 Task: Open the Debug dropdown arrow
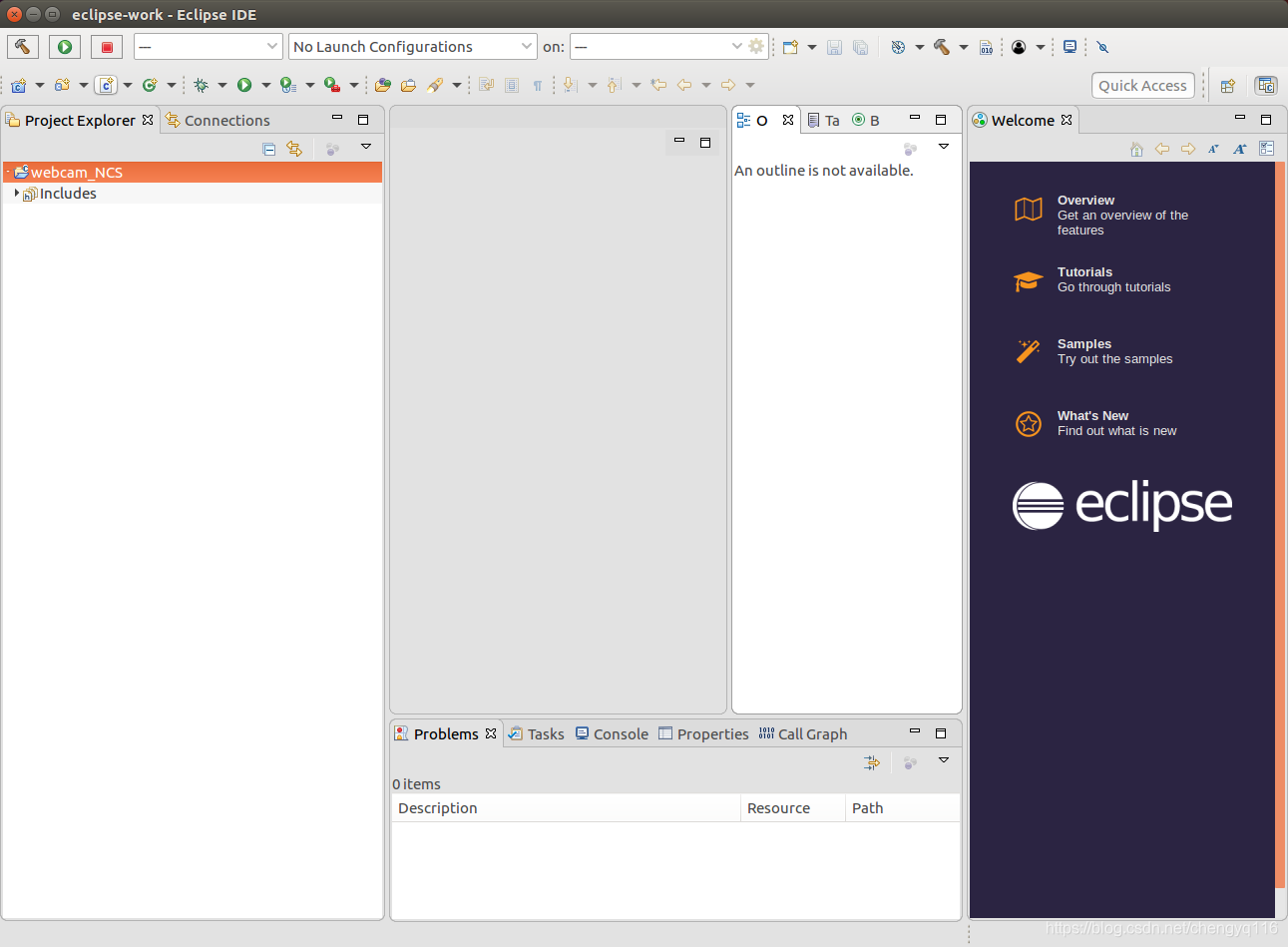tap(222, 85)
